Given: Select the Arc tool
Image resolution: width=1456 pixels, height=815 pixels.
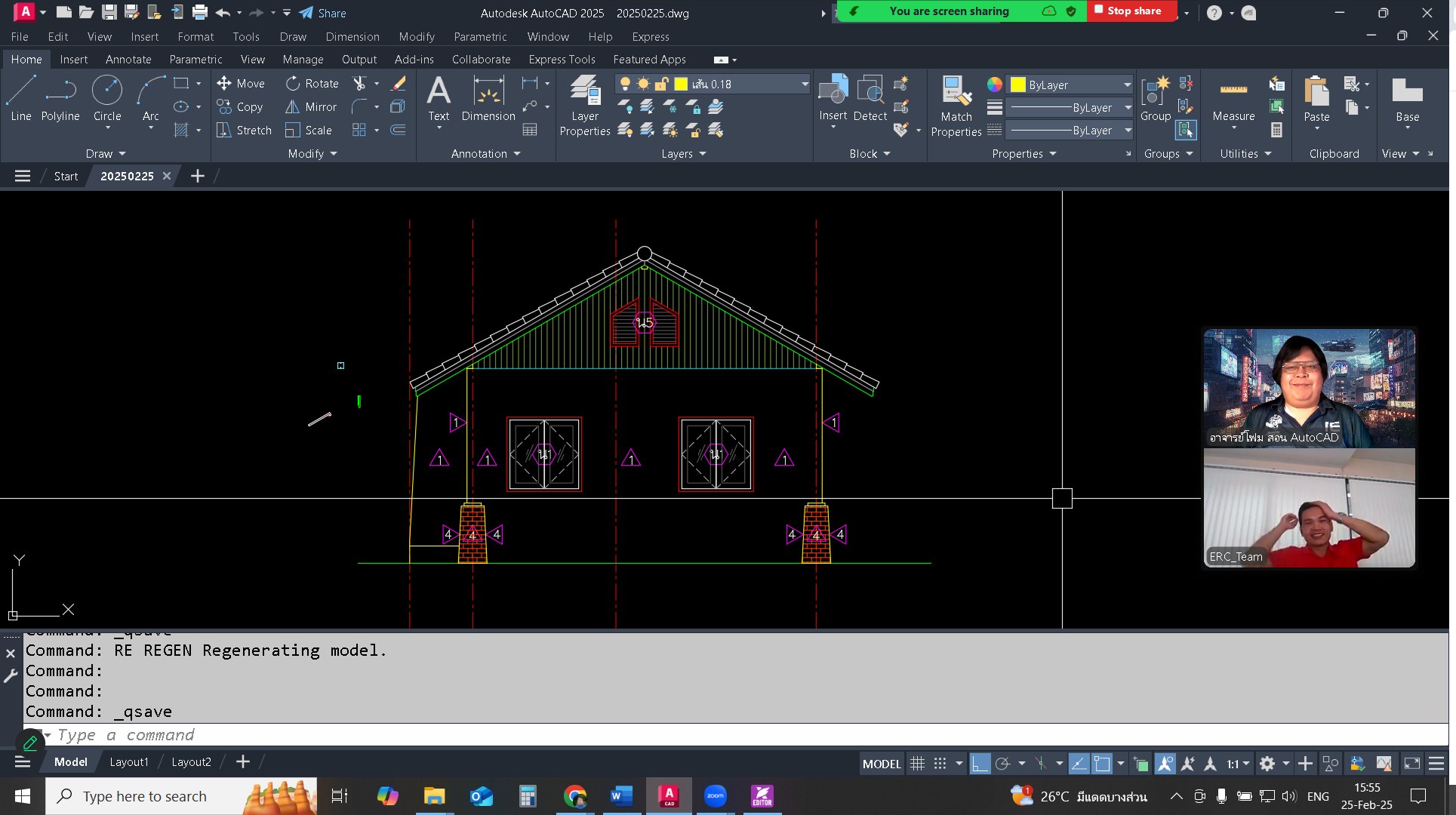Looking at the screenshot, I should click(151, 99).
